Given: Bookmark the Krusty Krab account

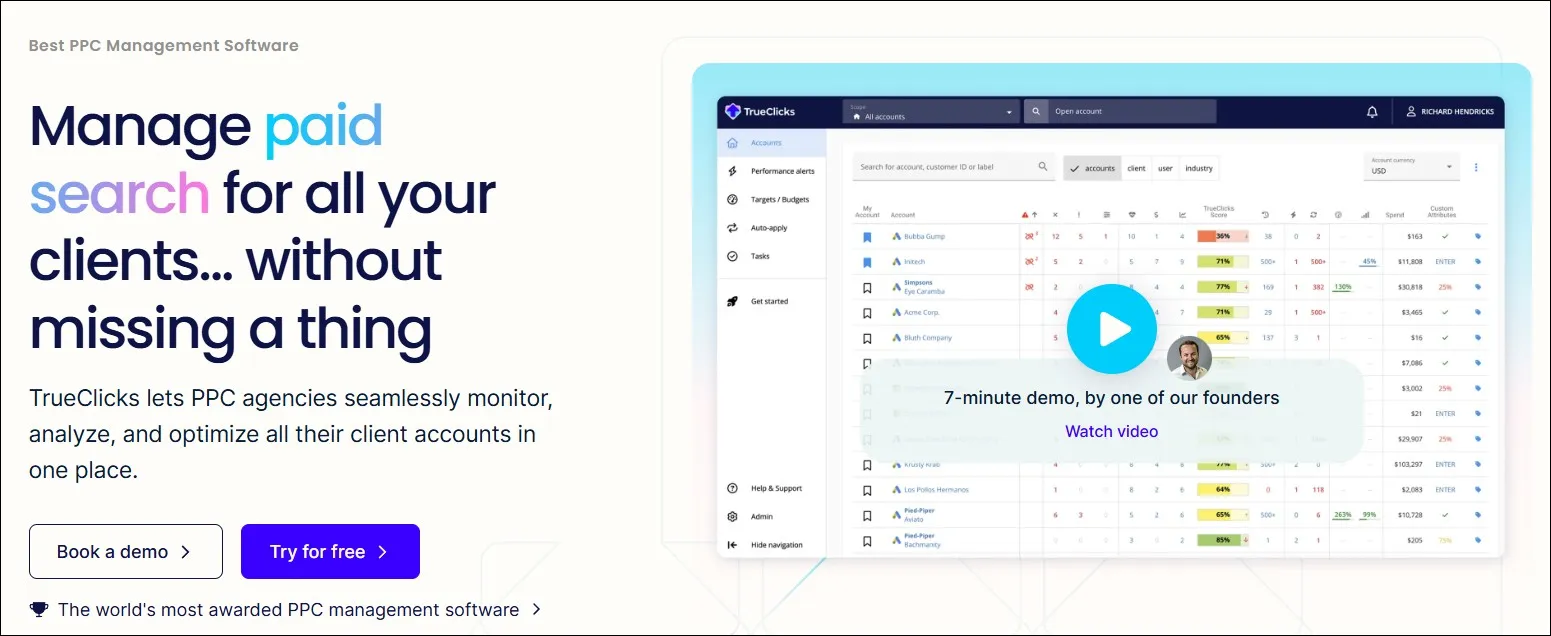Looking at the screenshot, I should click(867, 465).
